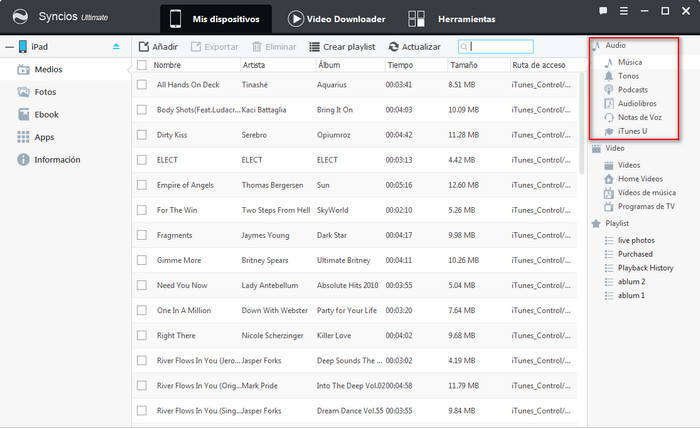Sort by Nombre column header
Image resolution: width=700 pixels, height=428 pixels.
pyautogui.click(x=167, y=65)
